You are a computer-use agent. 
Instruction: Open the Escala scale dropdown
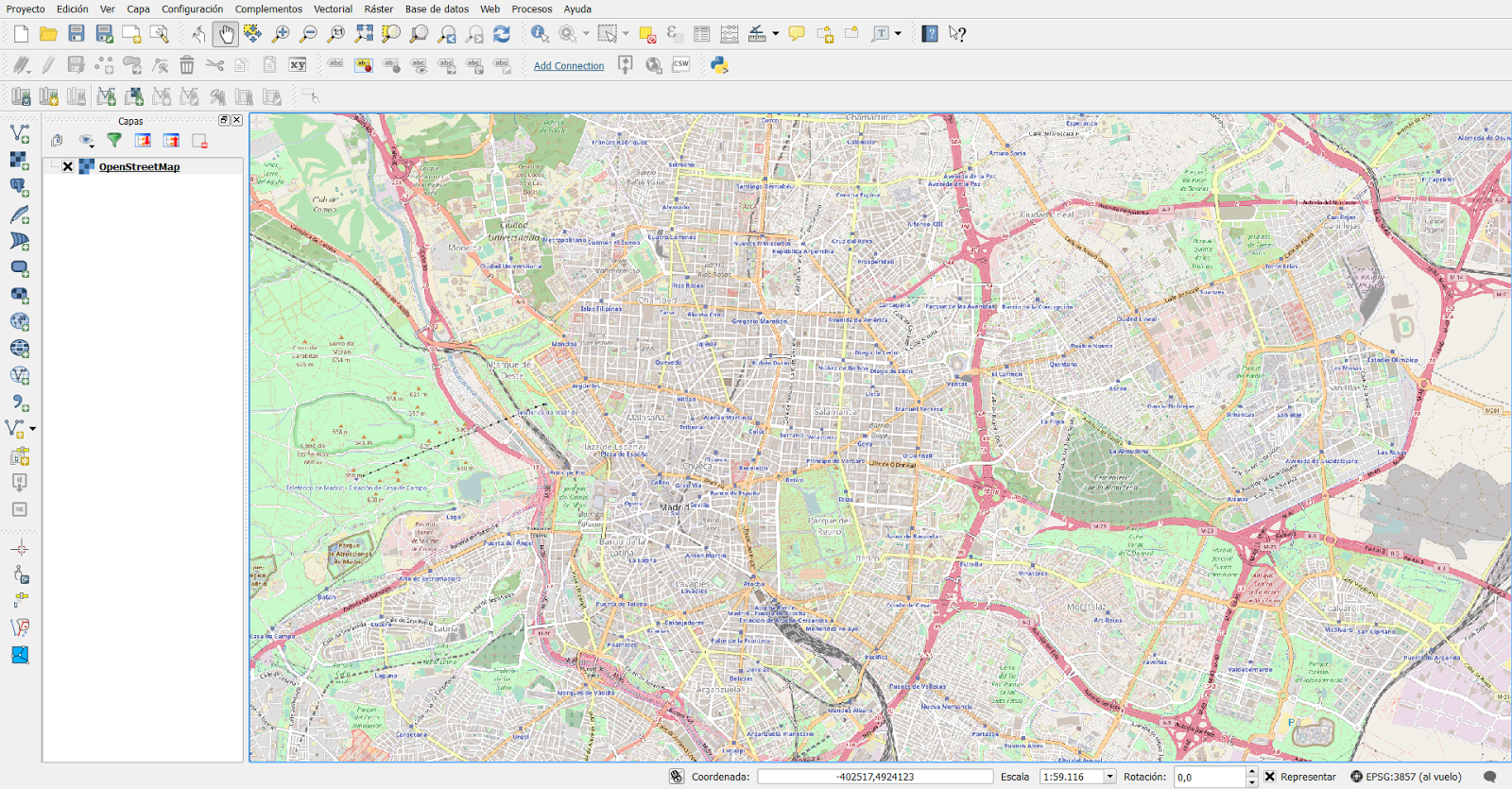(x=1109, y=777)
